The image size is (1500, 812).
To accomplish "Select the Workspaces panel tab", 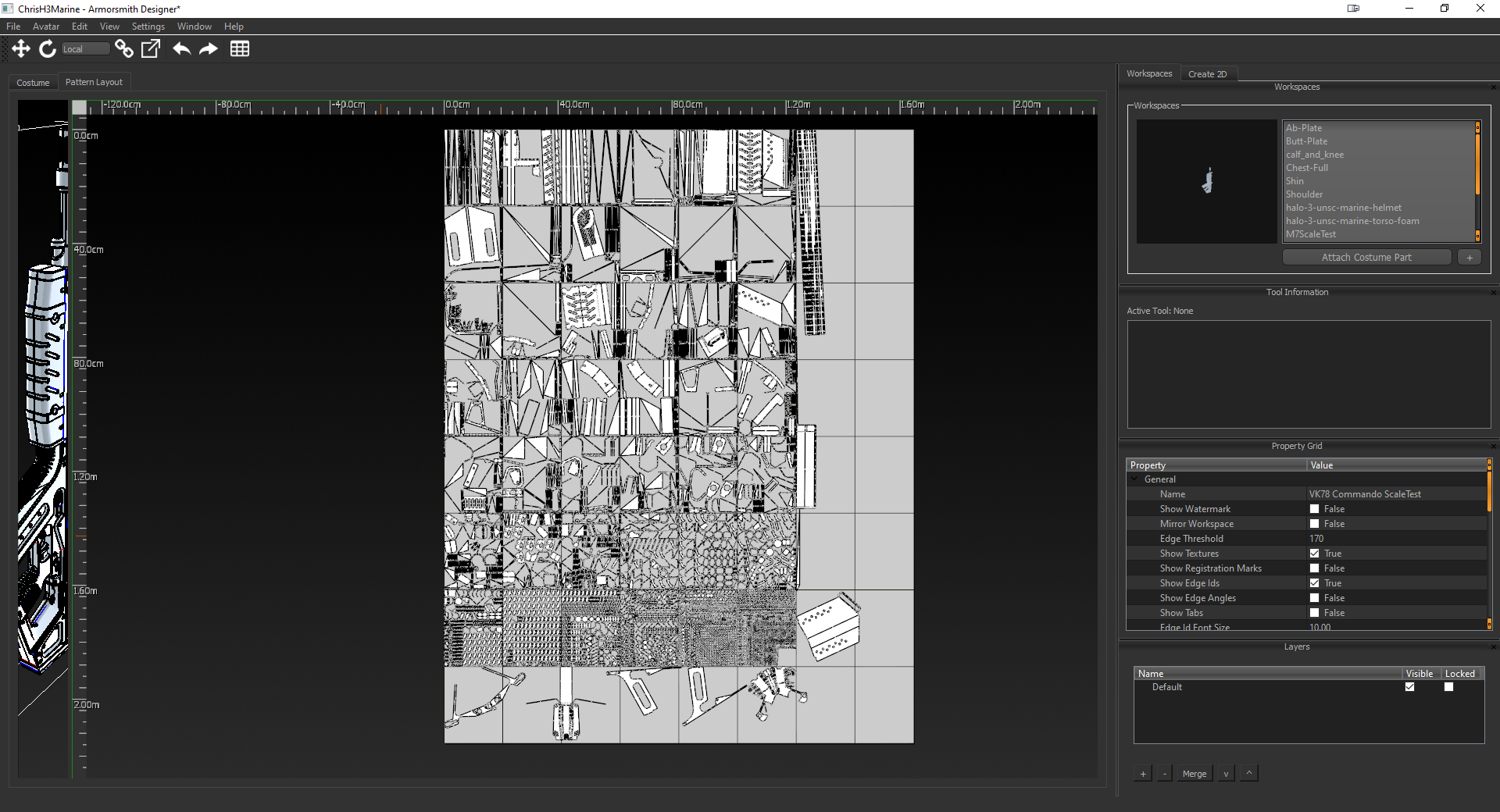I will [1149, 73].
